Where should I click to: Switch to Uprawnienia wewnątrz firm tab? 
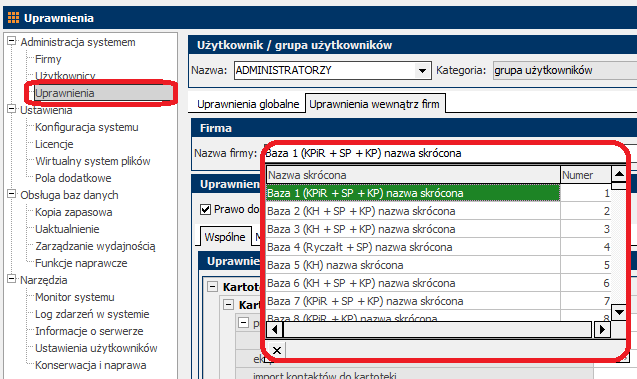pyautogui.click(x=374, y=104)
